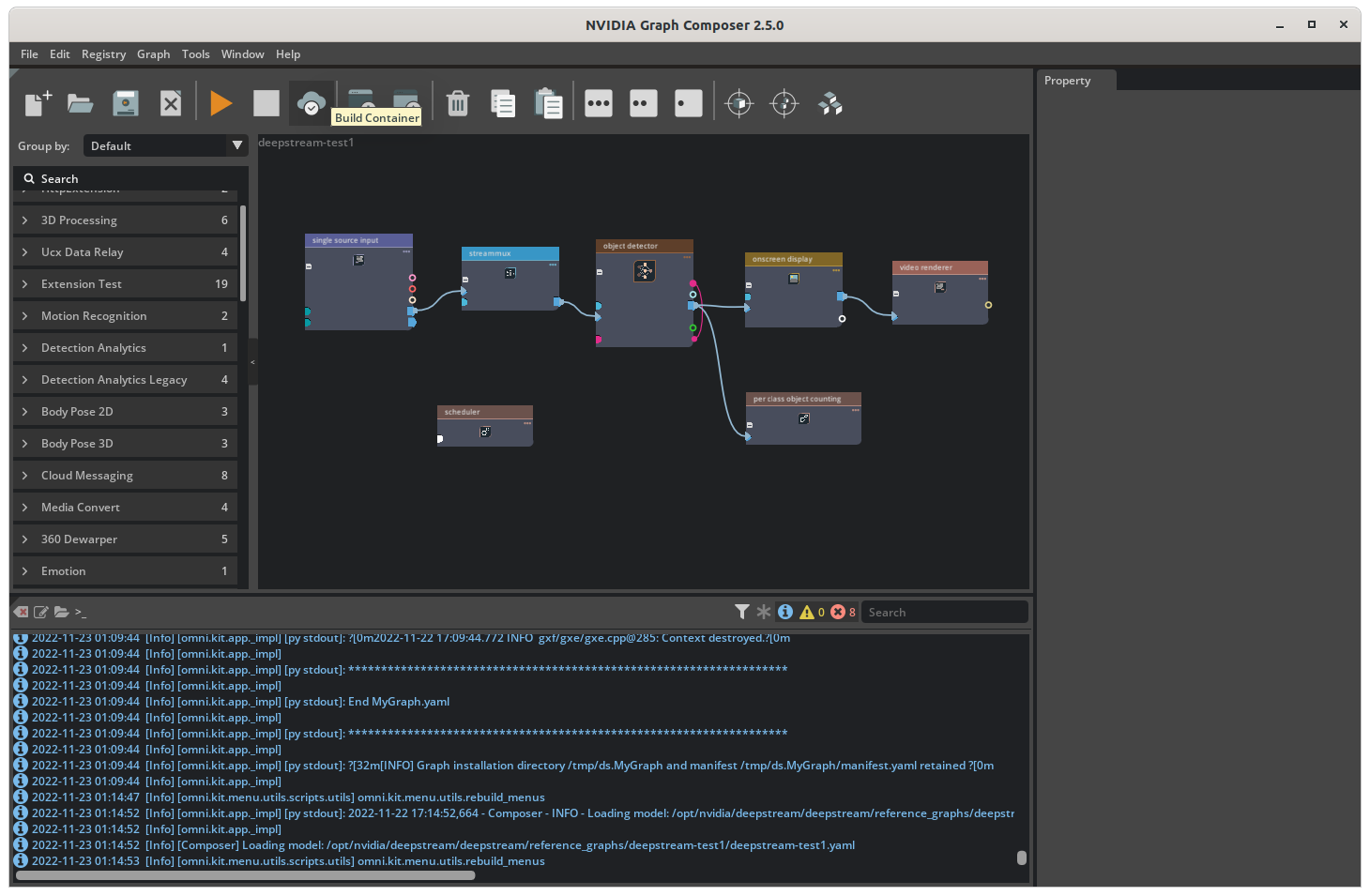Set node detail to two-dots view
Viewport: 1370px width, 896px height.
point(644,103)
